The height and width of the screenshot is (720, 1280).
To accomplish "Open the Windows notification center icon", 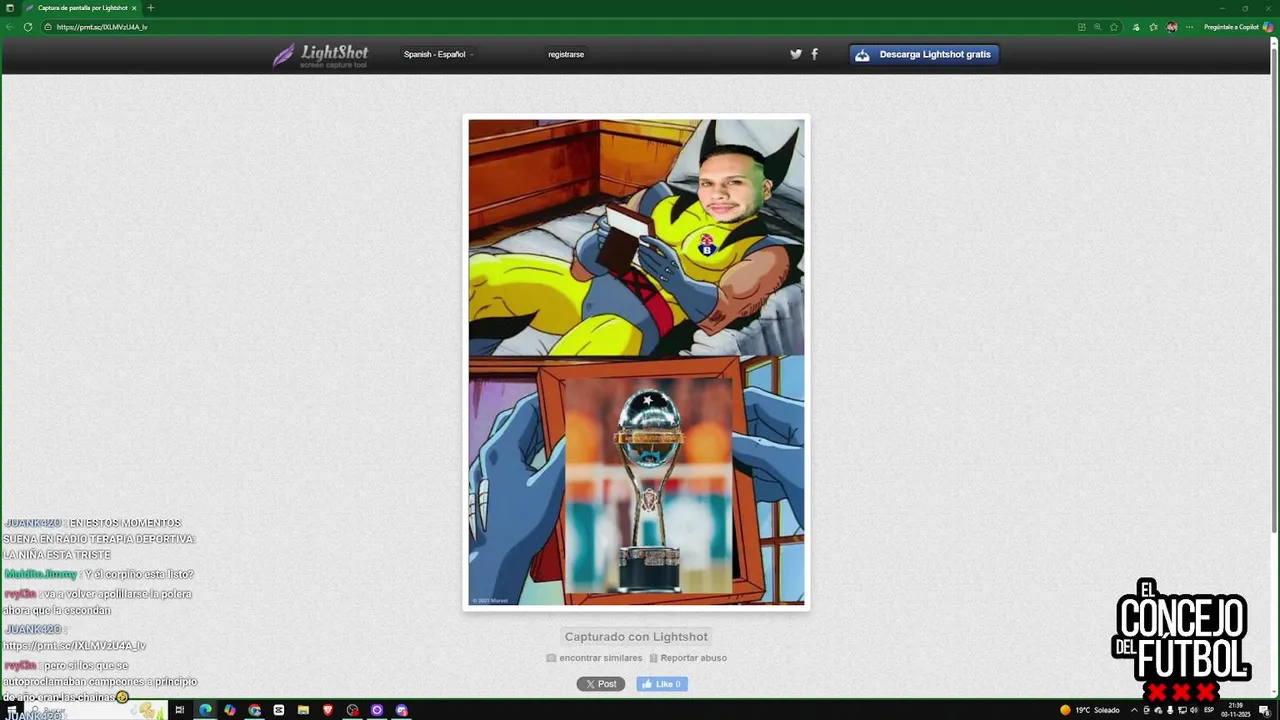I will [1264, 710].
